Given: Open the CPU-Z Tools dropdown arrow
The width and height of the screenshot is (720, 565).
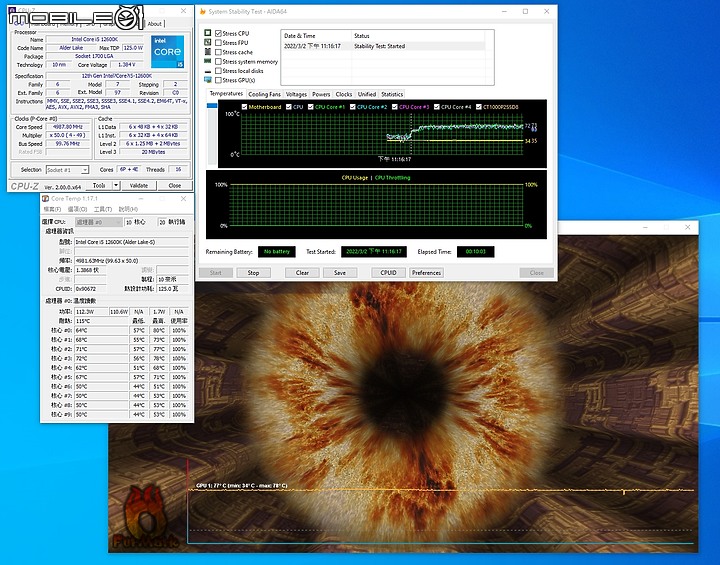Looking at the screenshot, I should pyautogui.click(x=116, y=186).
